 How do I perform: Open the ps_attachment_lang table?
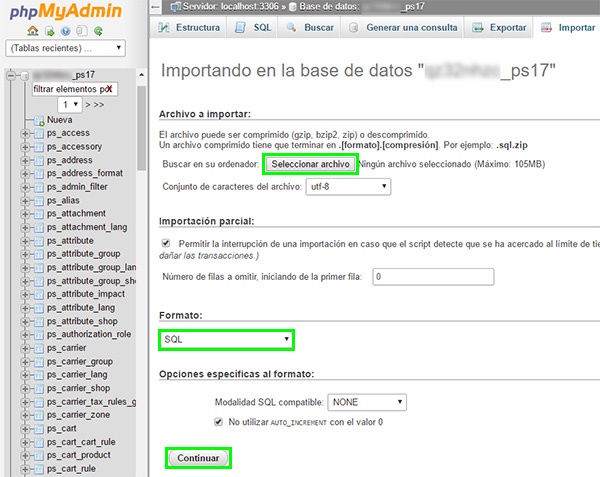coord(87,227)
